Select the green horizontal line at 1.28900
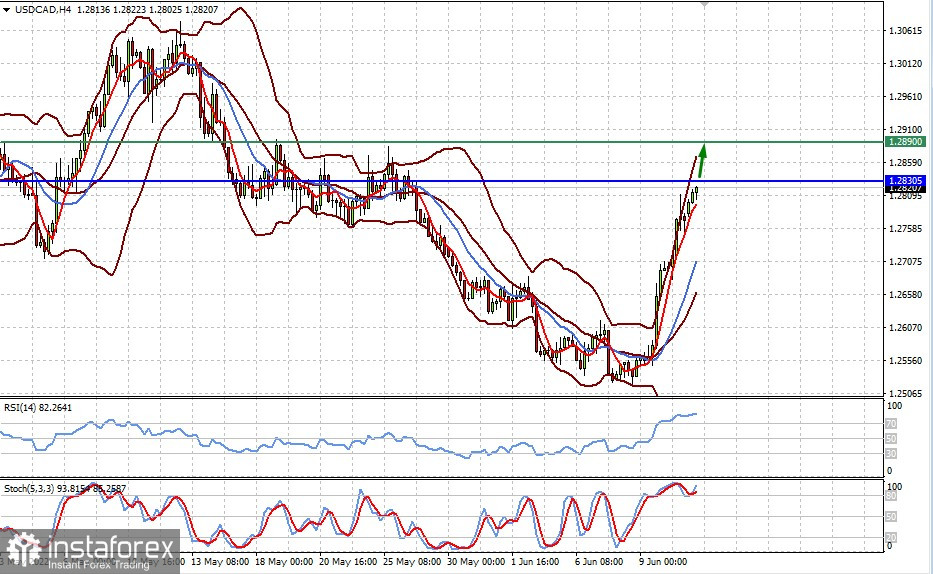The image size is (933, 574). [400, 141]
